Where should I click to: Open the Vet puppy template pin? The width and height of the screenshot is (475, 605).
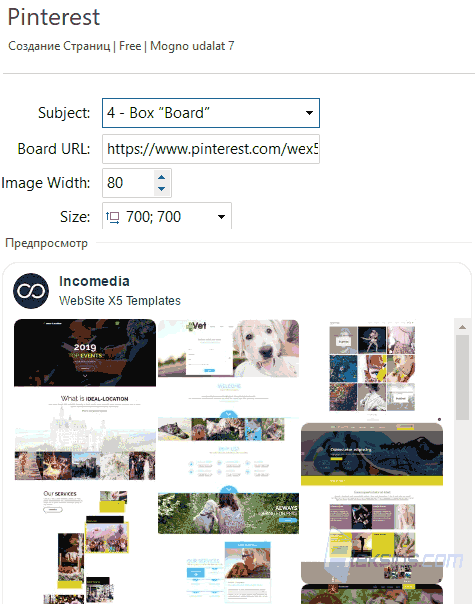point(228,348)
